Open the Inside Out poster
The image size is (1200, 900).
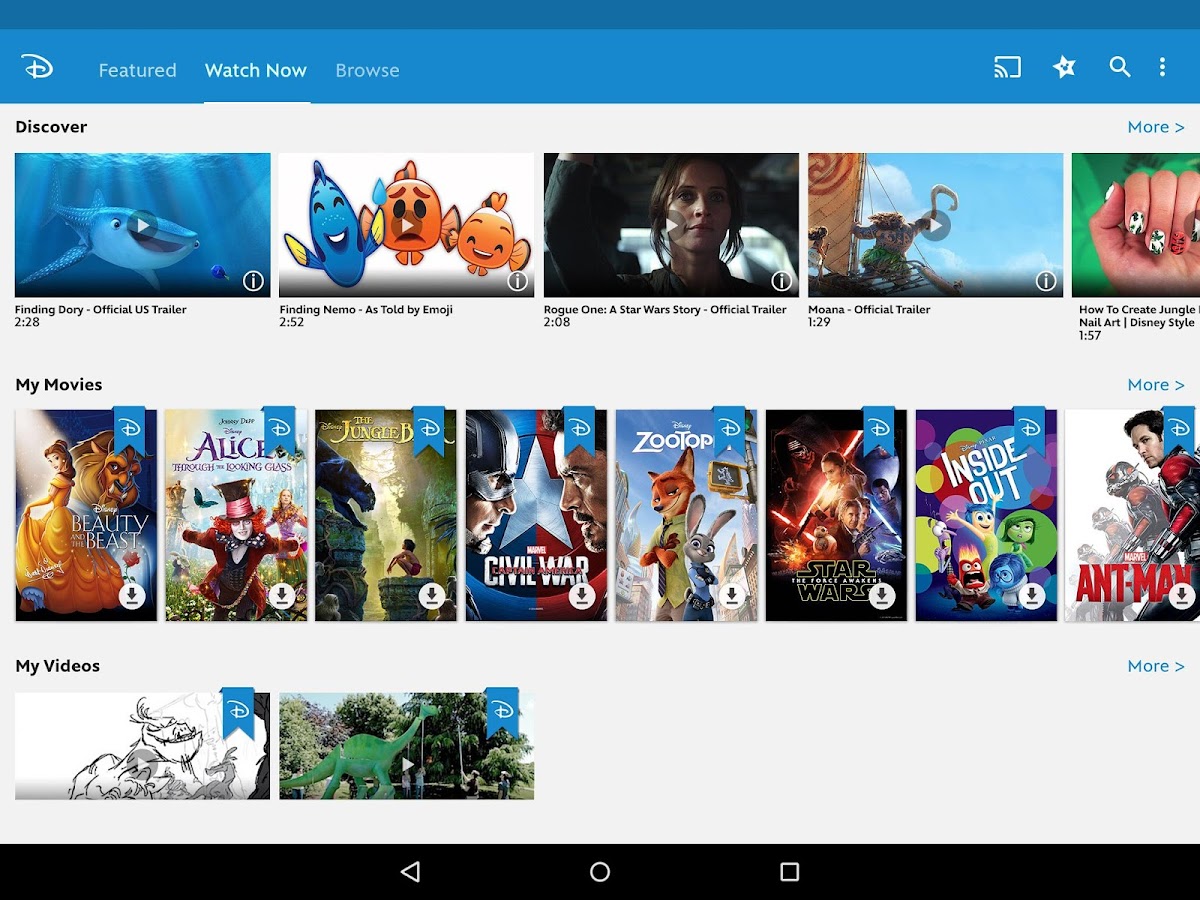986,515
